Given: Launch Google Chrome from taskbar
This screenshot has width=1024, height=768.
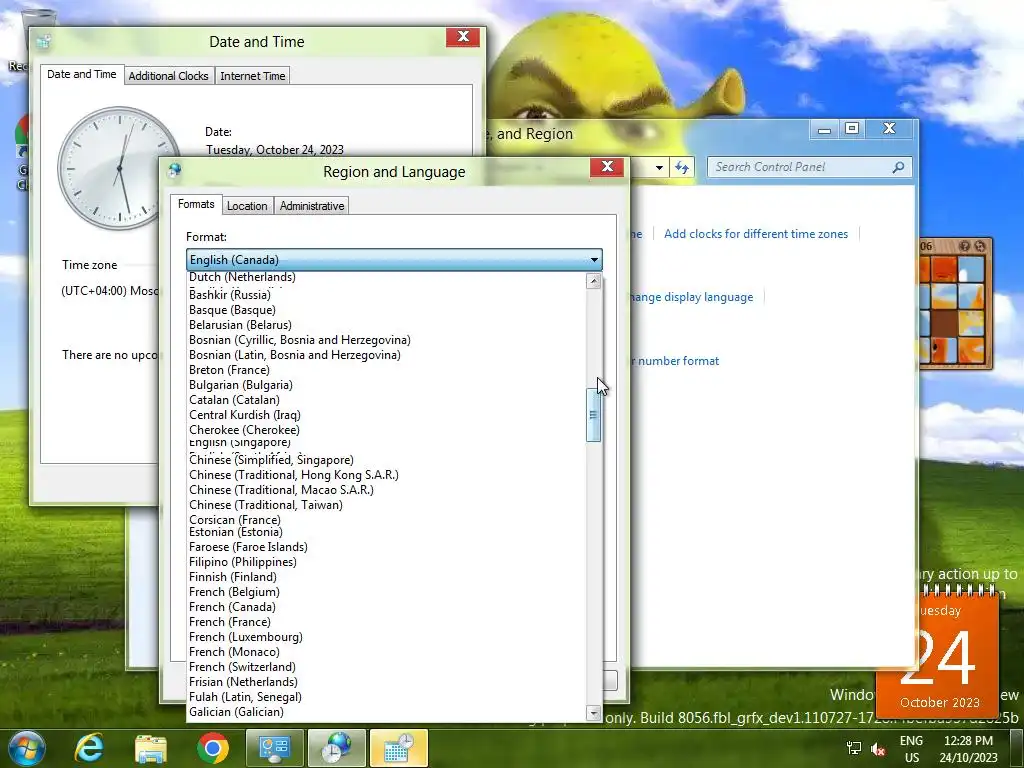Looking at the screenshot, I should click(213, 748).
